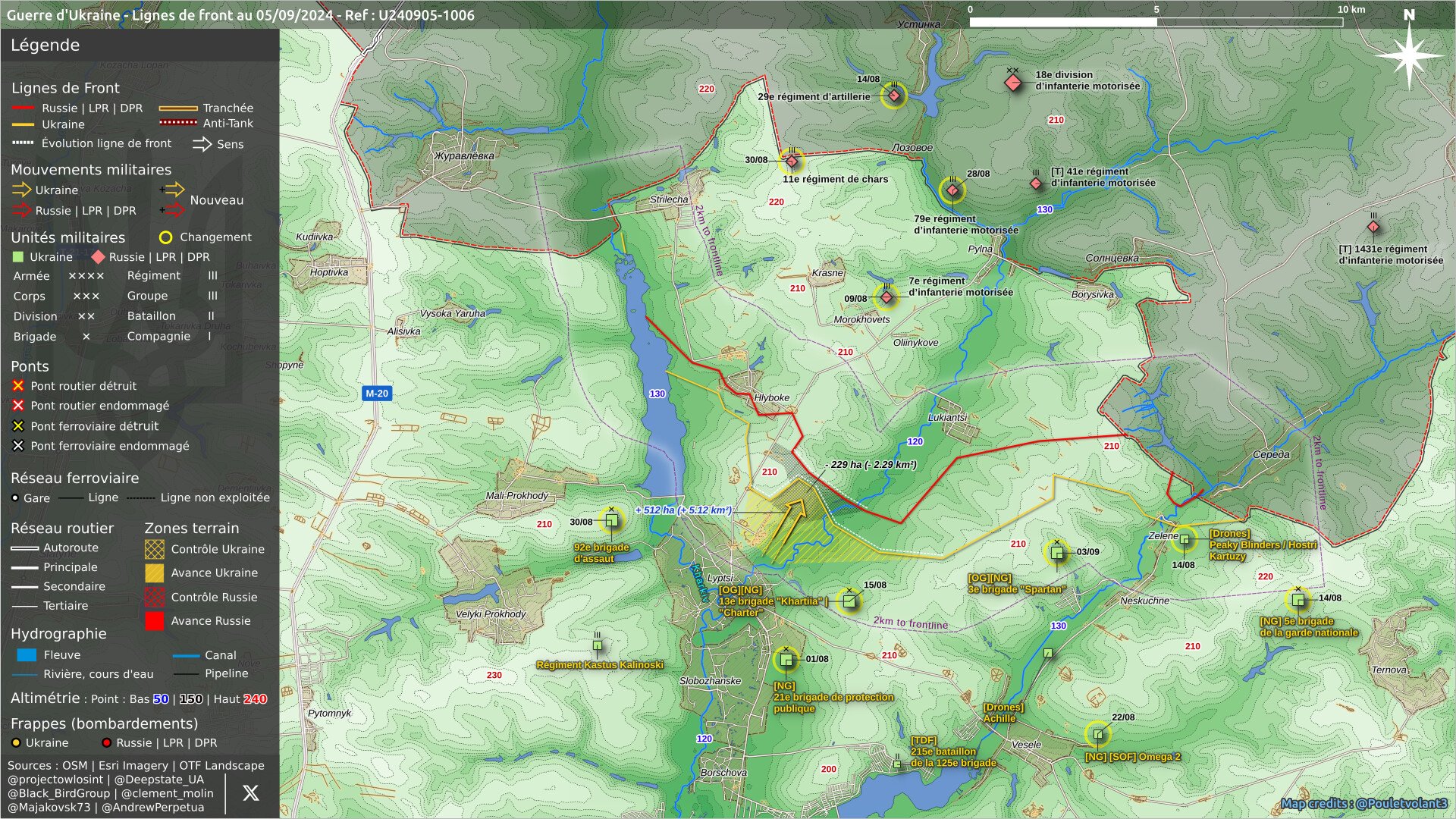Screen dimensions: 1456x819
Task: Click the 5e brigade garde nationale marker
Action: tap(1298, 601)
